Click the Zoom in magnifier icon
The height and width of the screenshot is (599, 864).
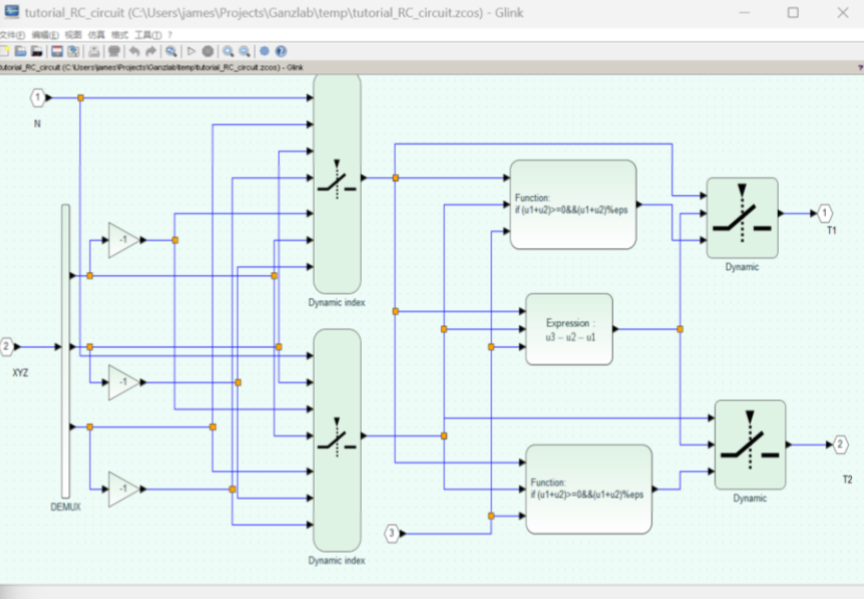pyautogui.click(x=228, y=51)
